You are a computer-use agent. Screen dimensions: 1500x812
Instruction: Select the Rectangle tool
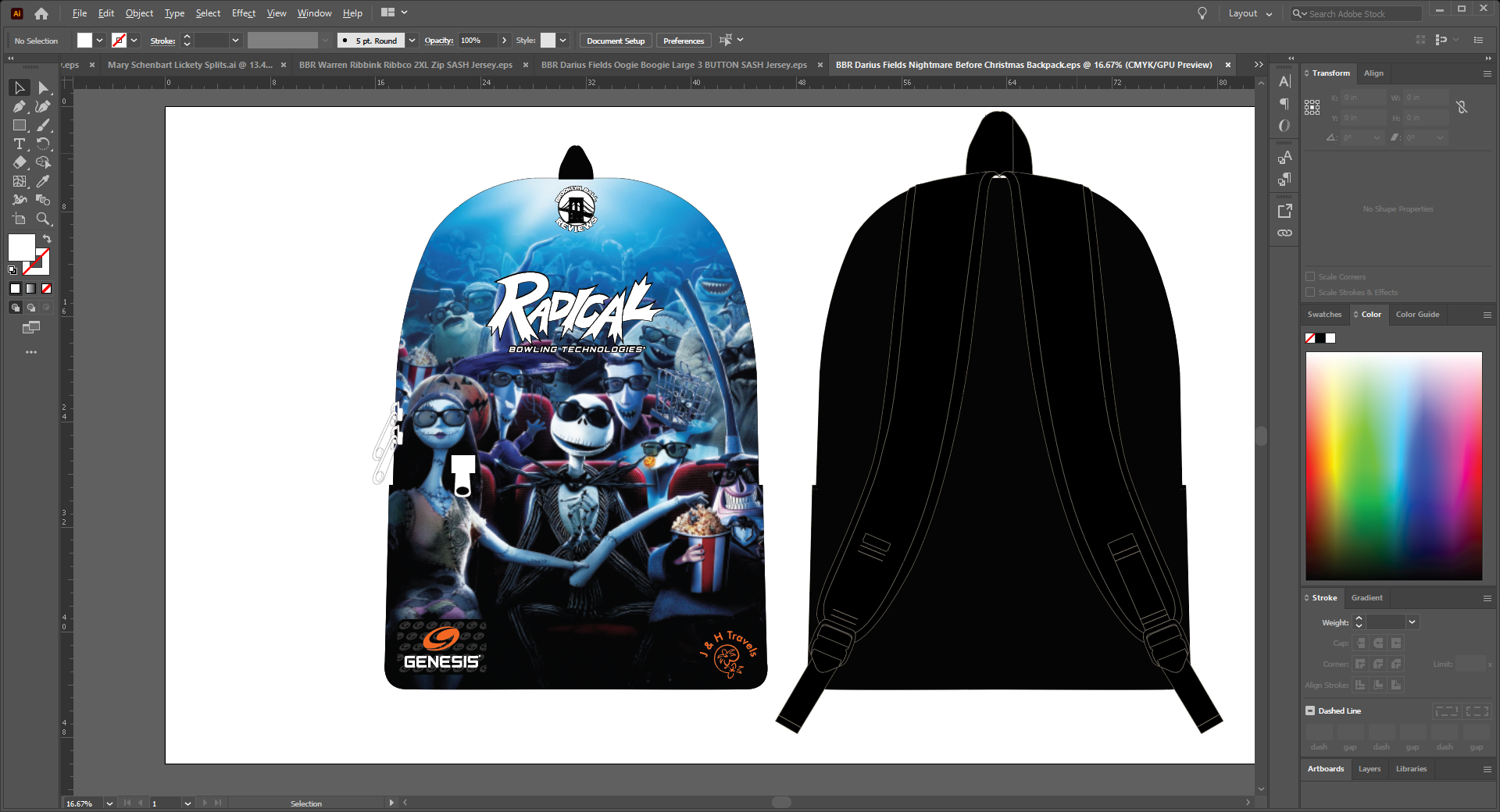(x=20, y=125)
